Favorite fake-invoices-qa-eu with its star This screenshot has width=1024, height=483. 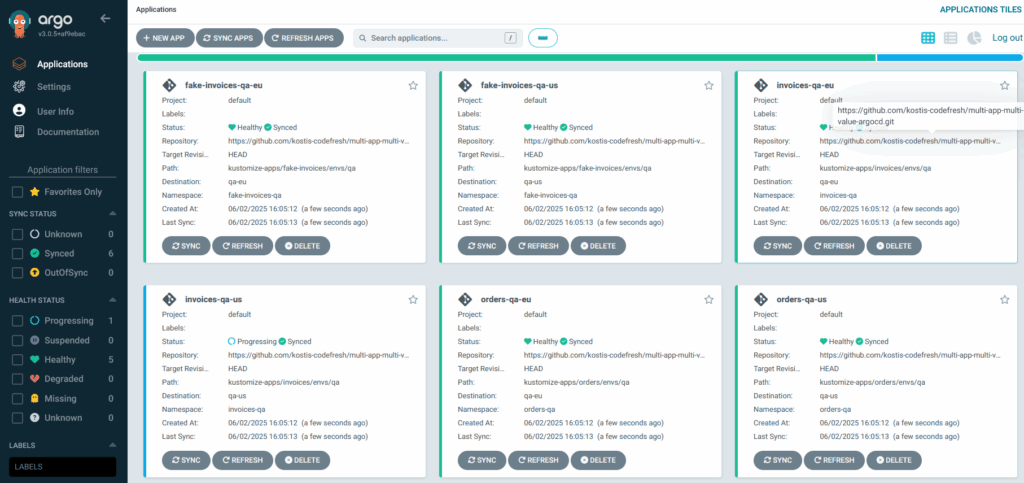(413, 86)
